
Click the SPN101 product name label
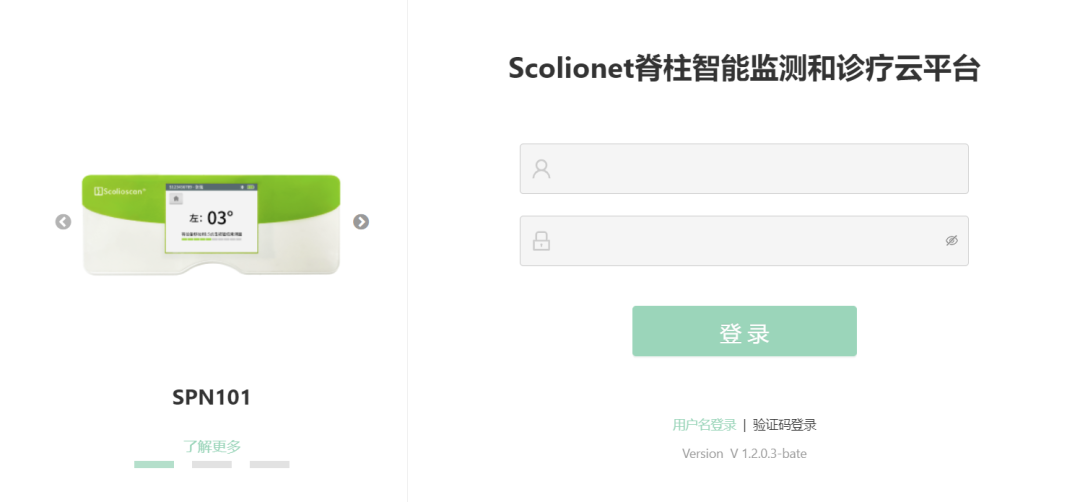[x=212, y=397]
